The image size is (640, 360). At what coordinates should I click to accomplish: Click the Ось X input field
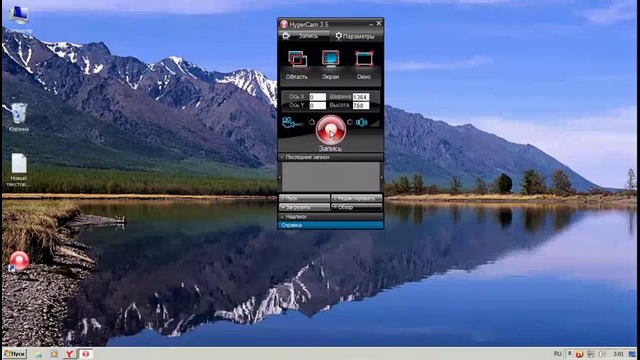[318, 97]
